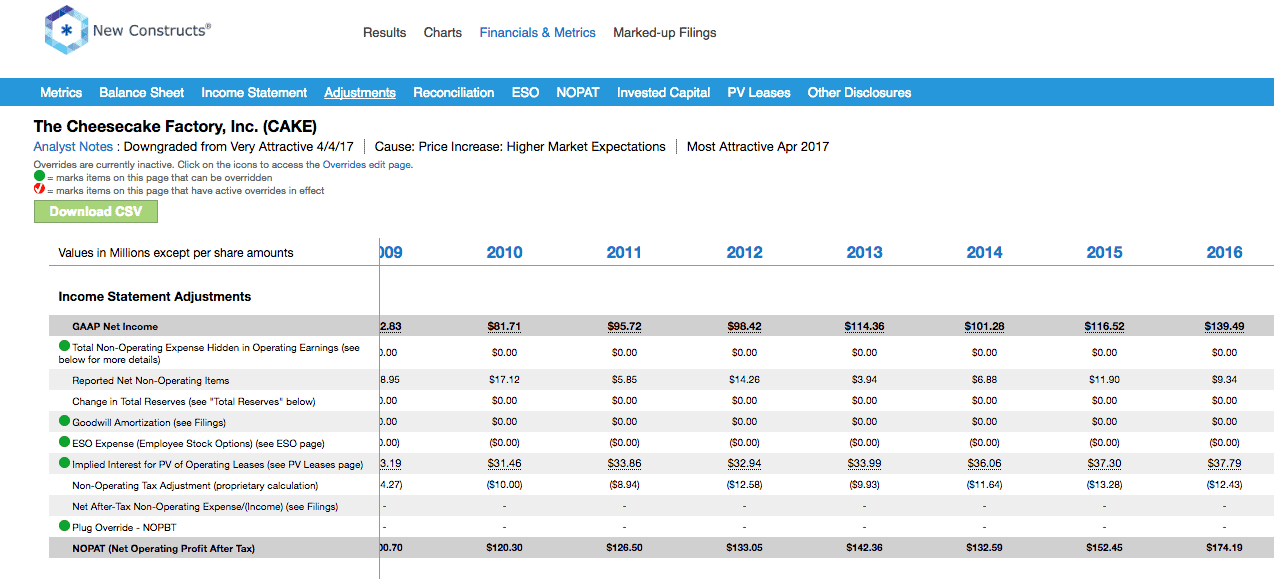Click GAAP Net Income value $98.42
The image size is (1274, 579).
(745, 327)
